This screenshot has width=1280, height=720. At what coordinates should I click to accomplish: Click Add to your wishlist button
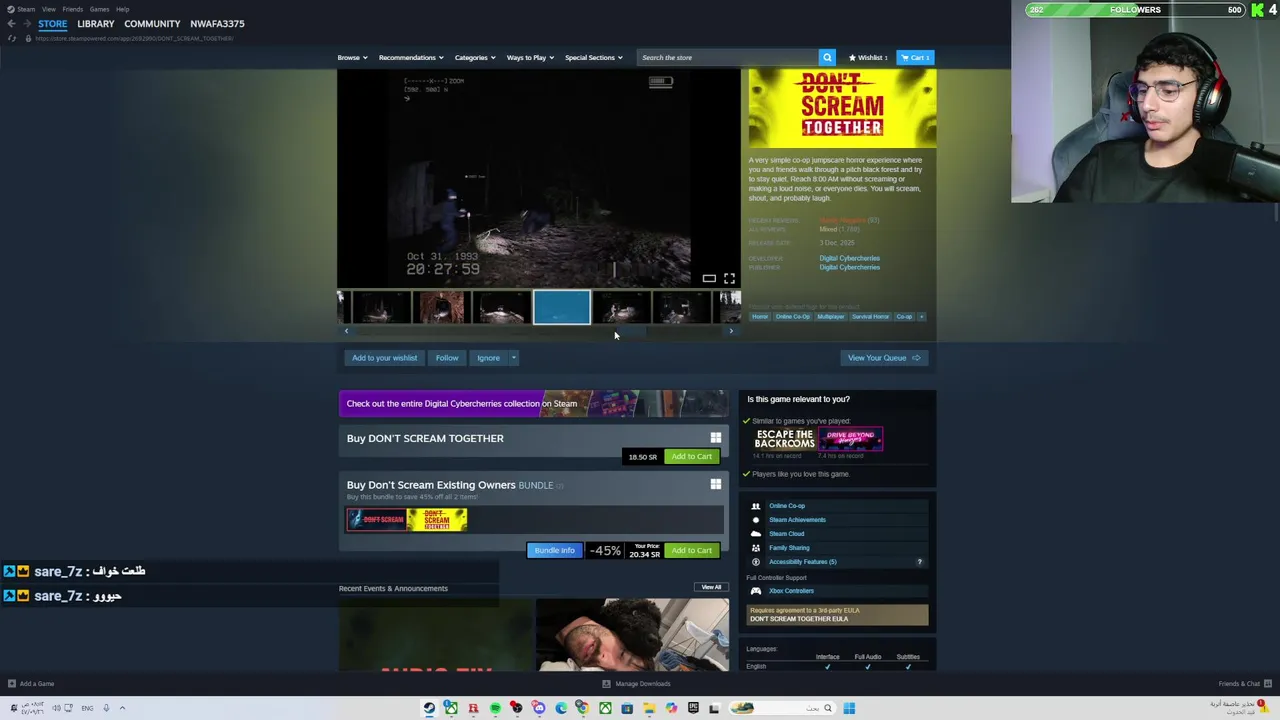[384, 358]
